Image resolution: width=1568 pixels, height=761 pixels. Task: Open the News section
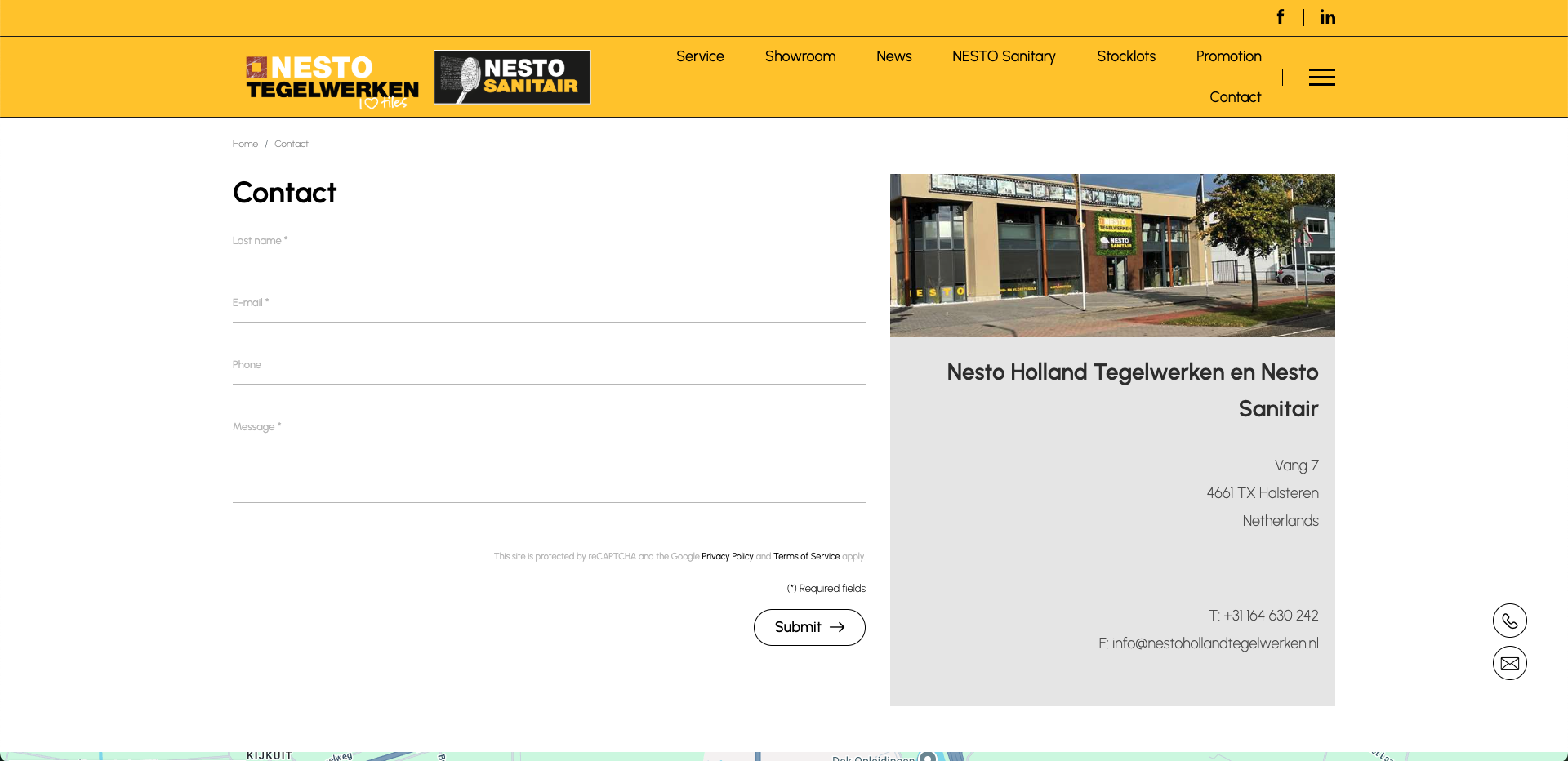pos(893,56)
